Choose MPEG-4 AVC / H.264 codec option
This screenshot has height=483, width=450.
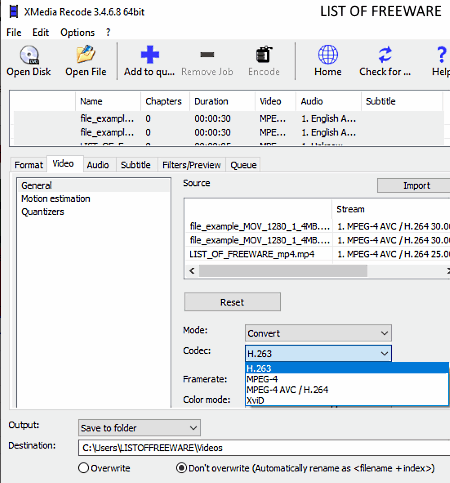coord(347,390)
